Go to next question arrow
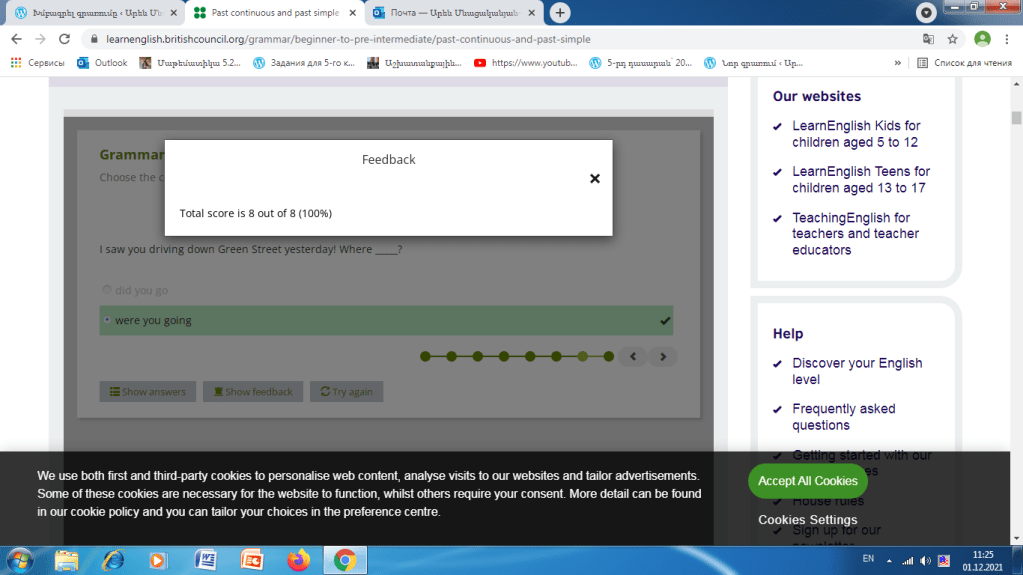 662,356
